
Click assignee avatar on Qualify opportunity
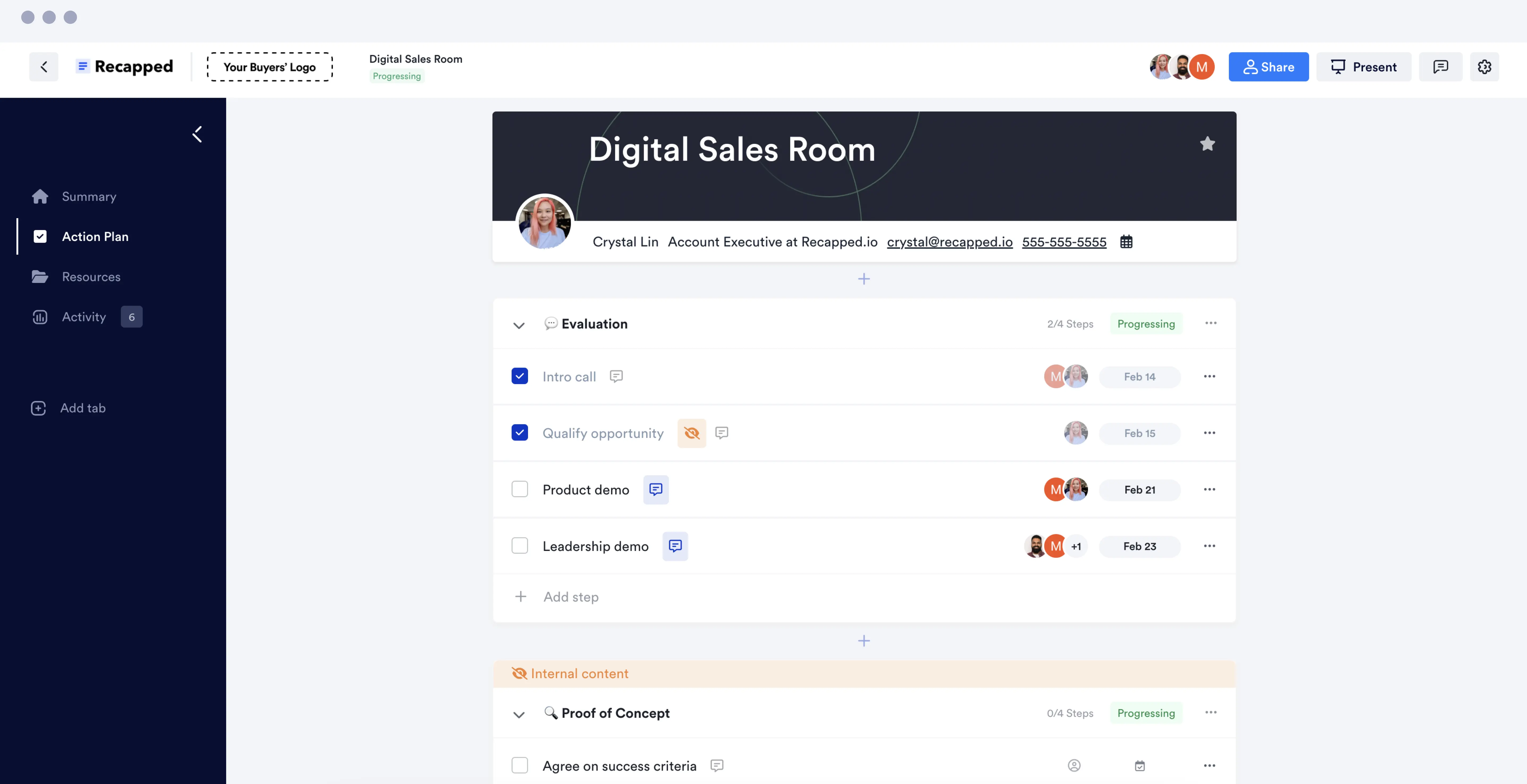pyautogui.click(x=1076, y=433)
